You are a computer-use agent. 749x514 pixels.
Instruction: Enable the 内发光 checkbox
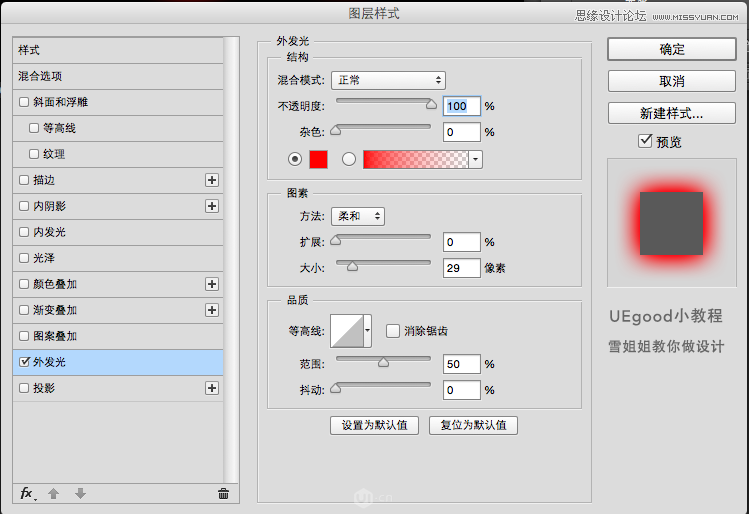(24, 232)
